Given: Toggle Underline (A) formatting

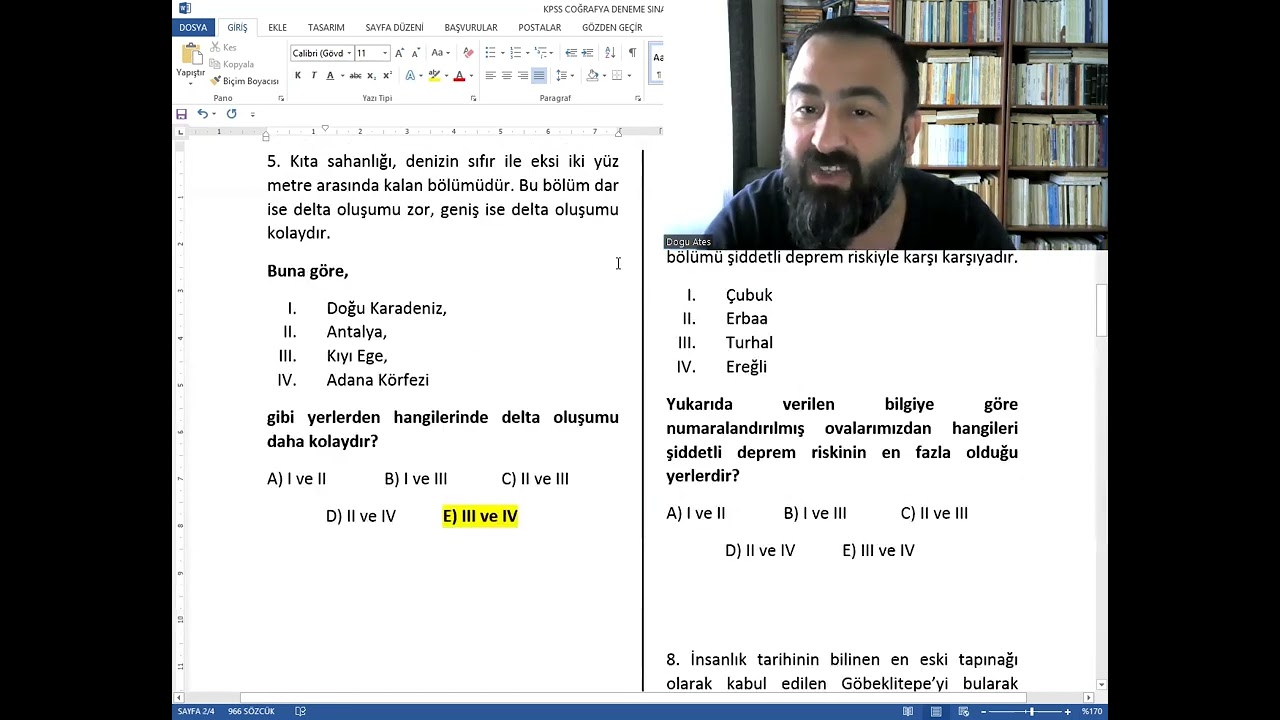Looking at the screenshot, I should 329,76.
